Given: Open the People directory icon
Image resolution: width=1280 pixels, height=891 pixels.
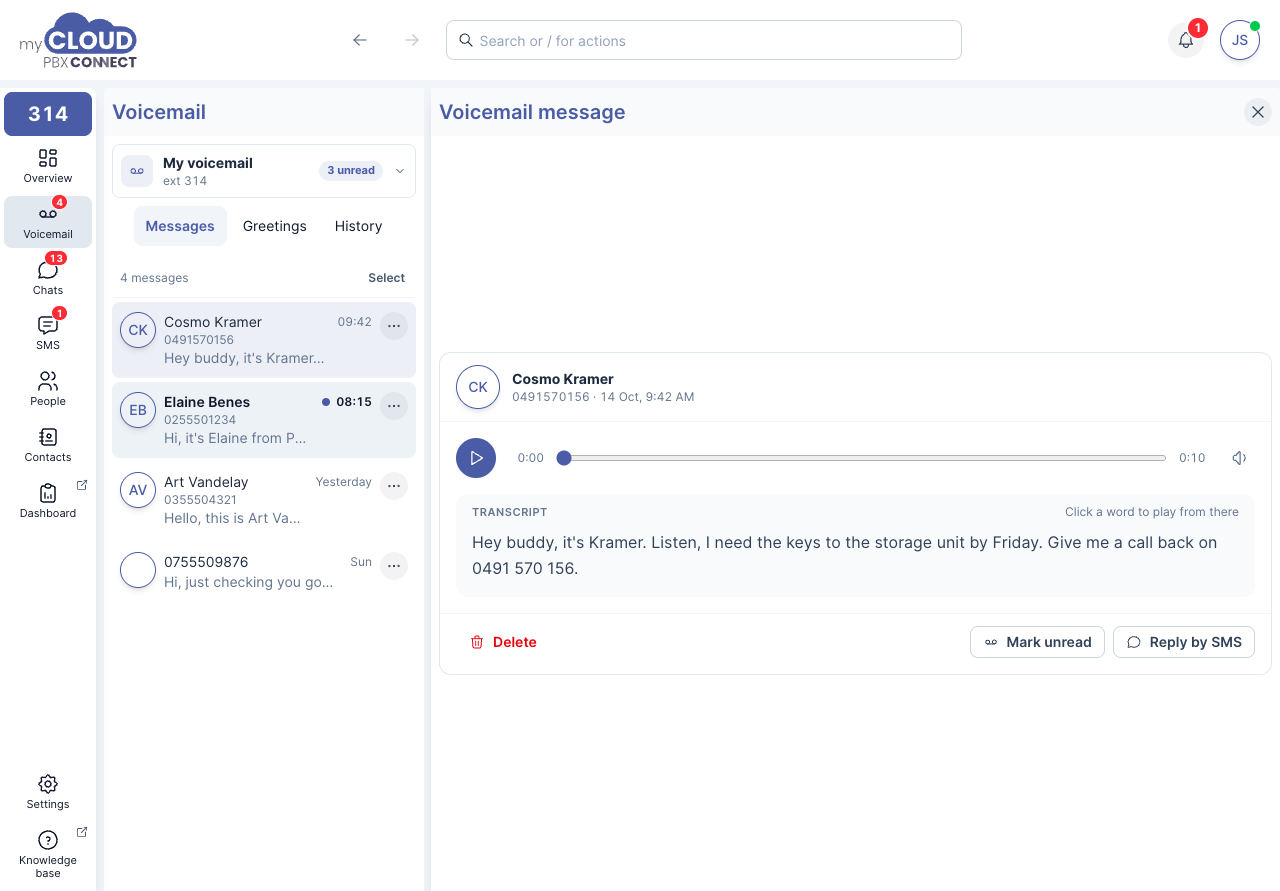Looking at the screenshot, I should tap(48, 389).
